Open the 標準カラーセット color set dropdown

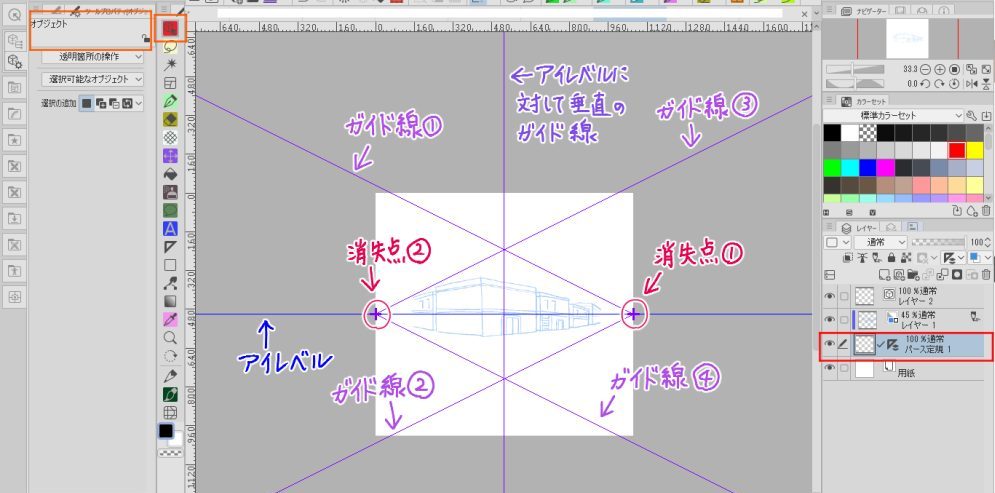[x=901, y=115]
